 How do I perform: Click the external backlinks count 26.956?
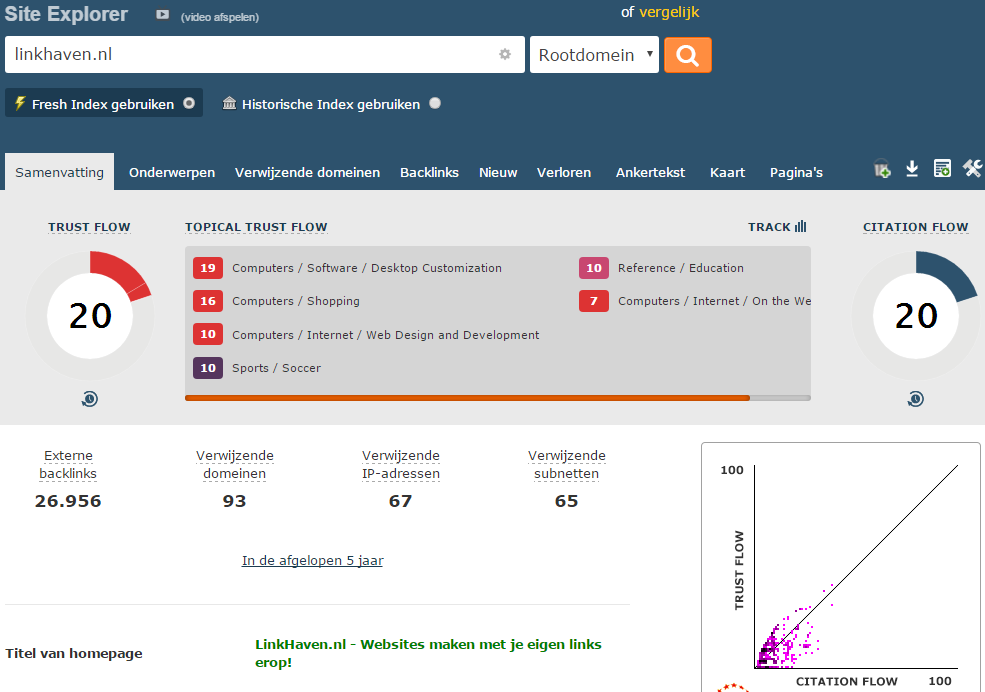[68, 501]
